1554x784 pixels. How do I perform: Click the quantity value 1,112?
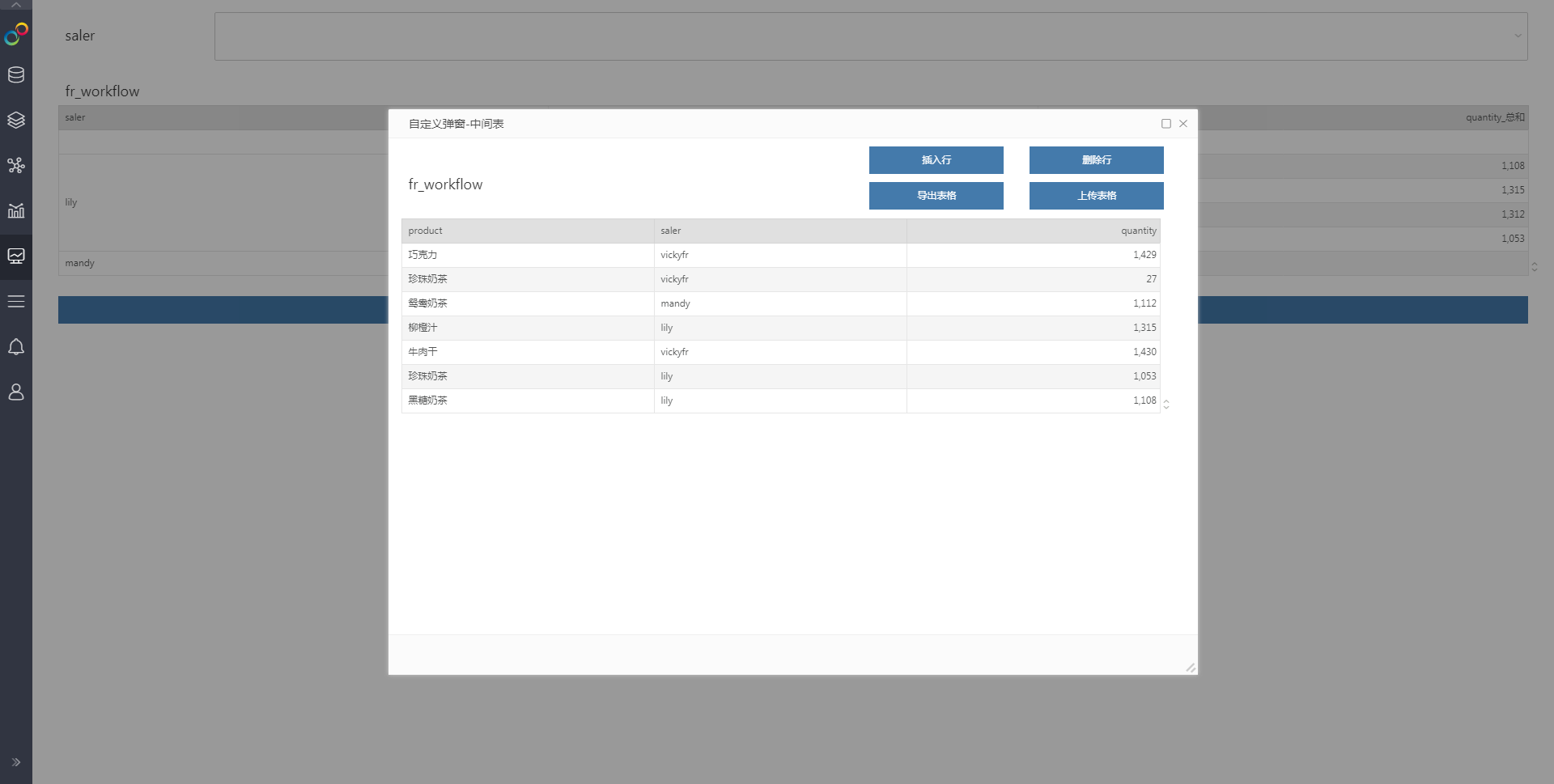click(1034, 303)
